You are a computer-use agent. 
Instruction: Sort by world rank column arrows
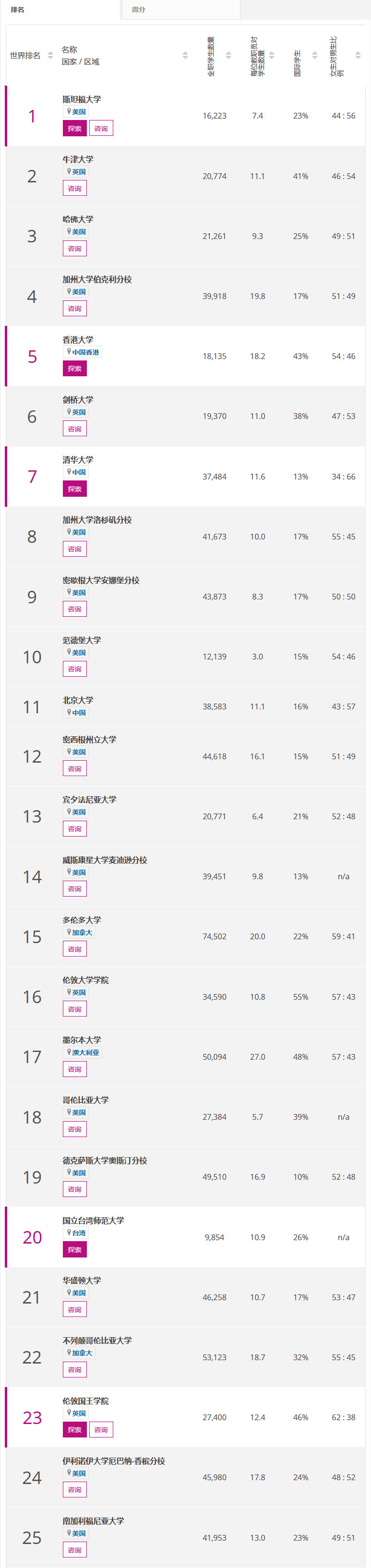coord(50,55)
